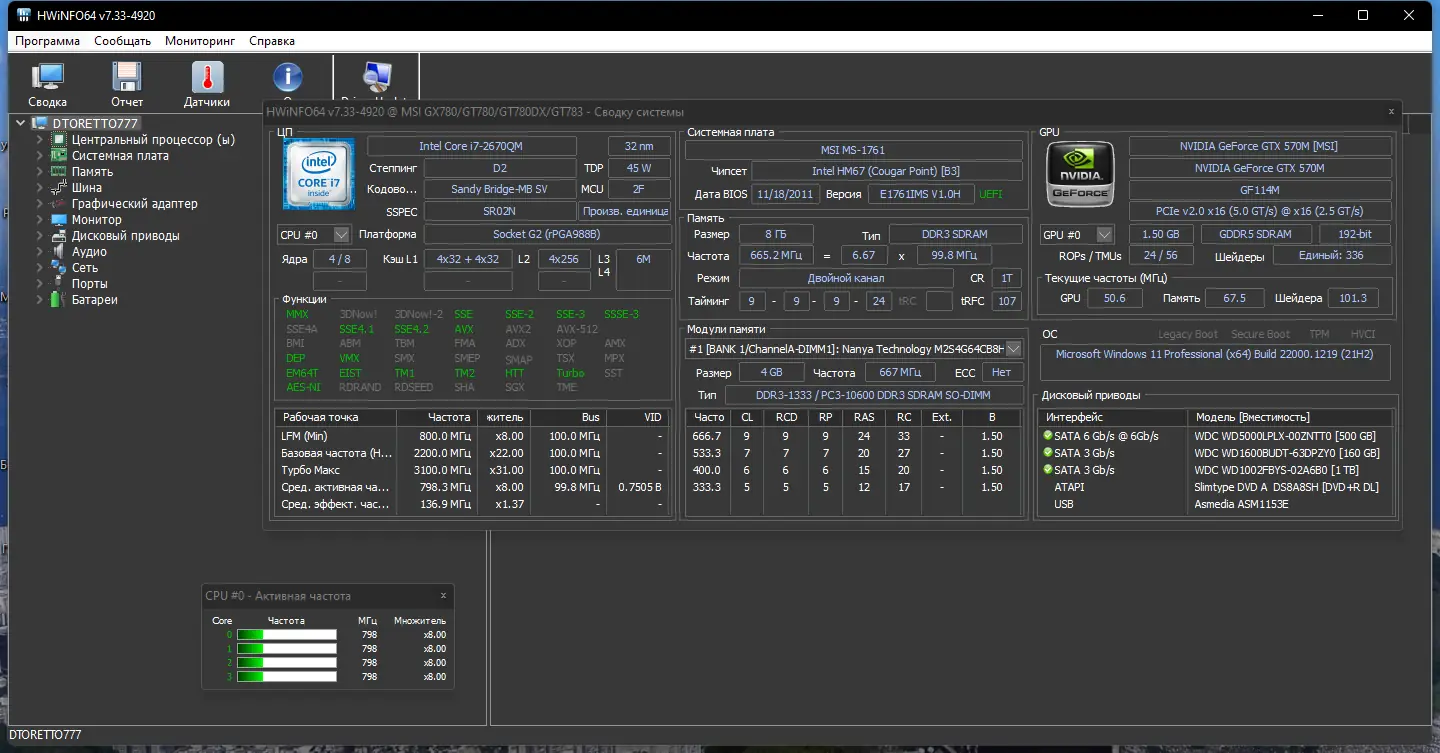Click the 666.7 memory timing row

click(x=853, y=436)
